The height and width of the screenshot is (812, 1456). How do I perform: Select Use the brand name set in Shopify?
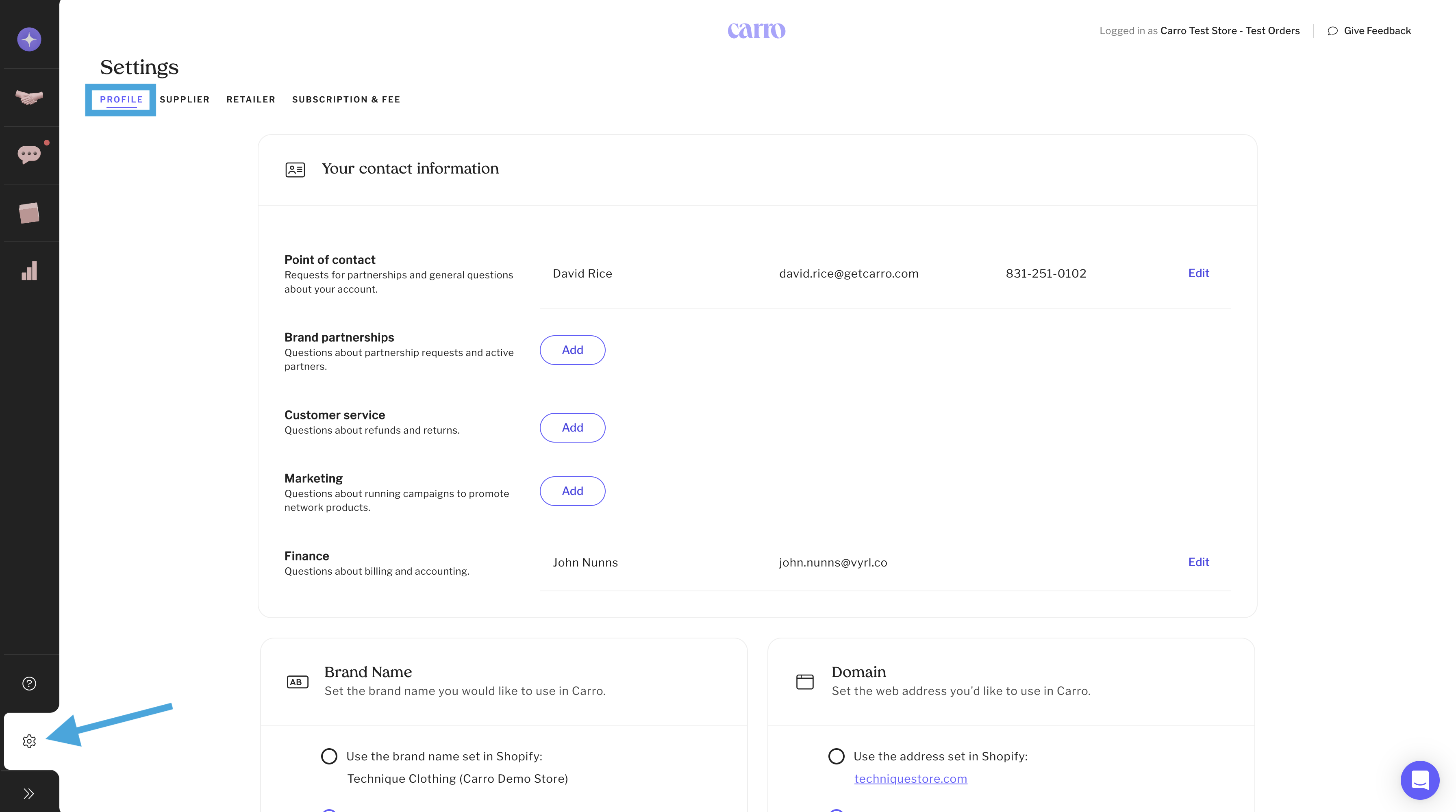pyautogui.click(x=329, y=756)
